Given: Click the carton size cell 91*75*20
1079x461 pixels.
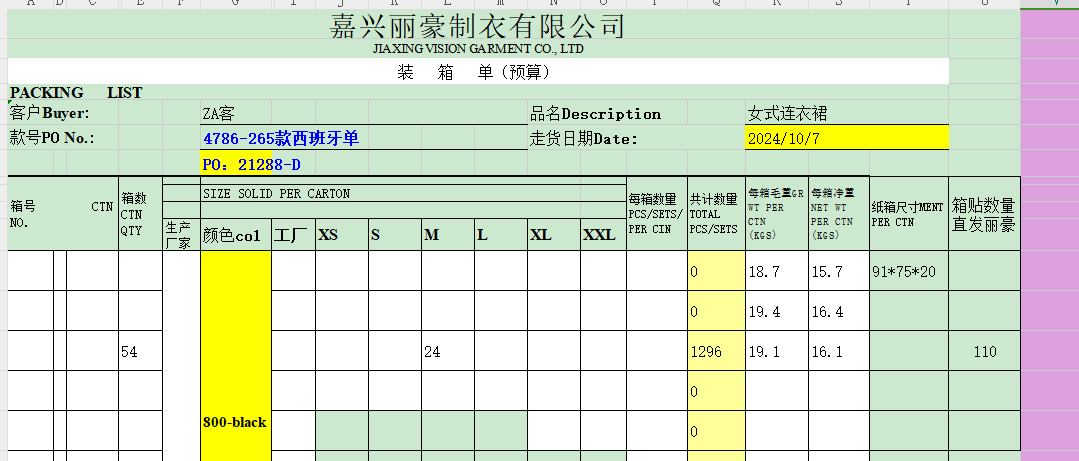Looking at the screenshot, I should (908, 272).
